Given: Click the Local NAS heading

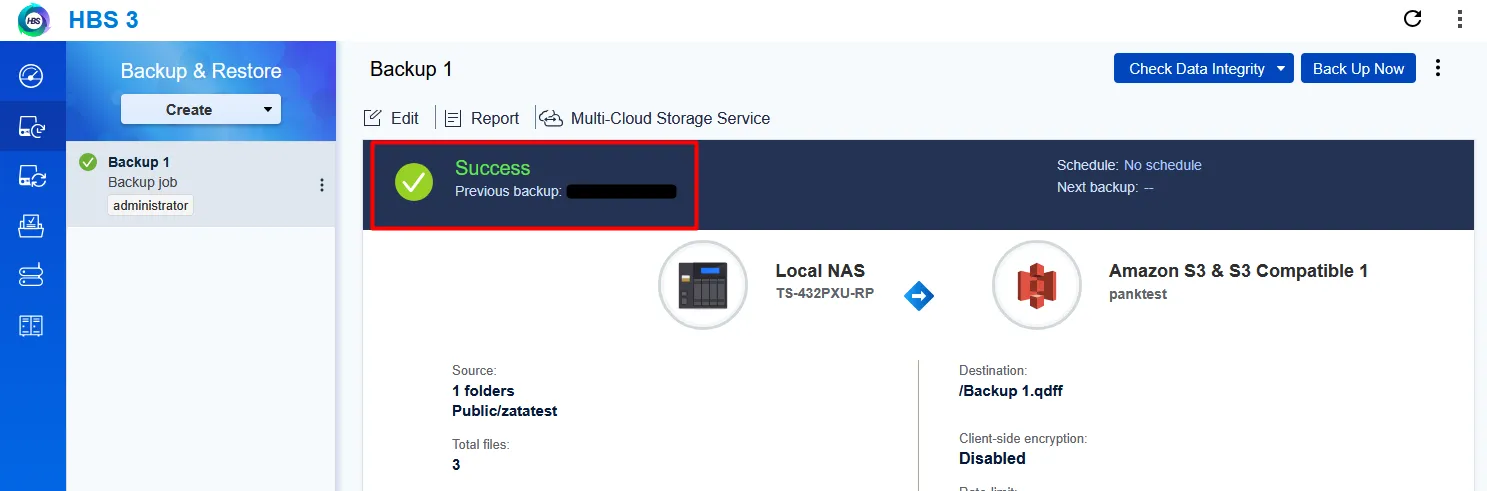Looking at the screenshot, I should 820,271.
